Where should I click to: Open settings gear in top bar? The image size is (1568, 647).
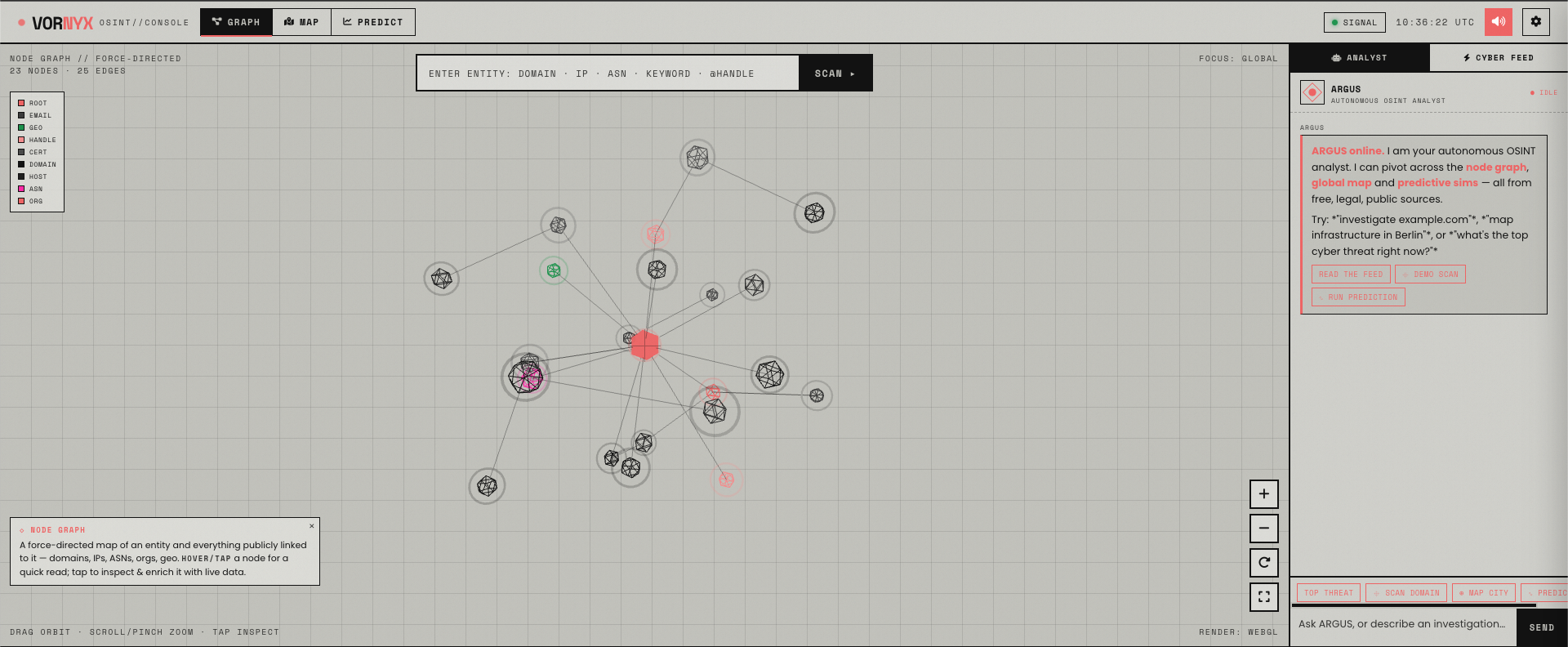[x=1536, y=22]
